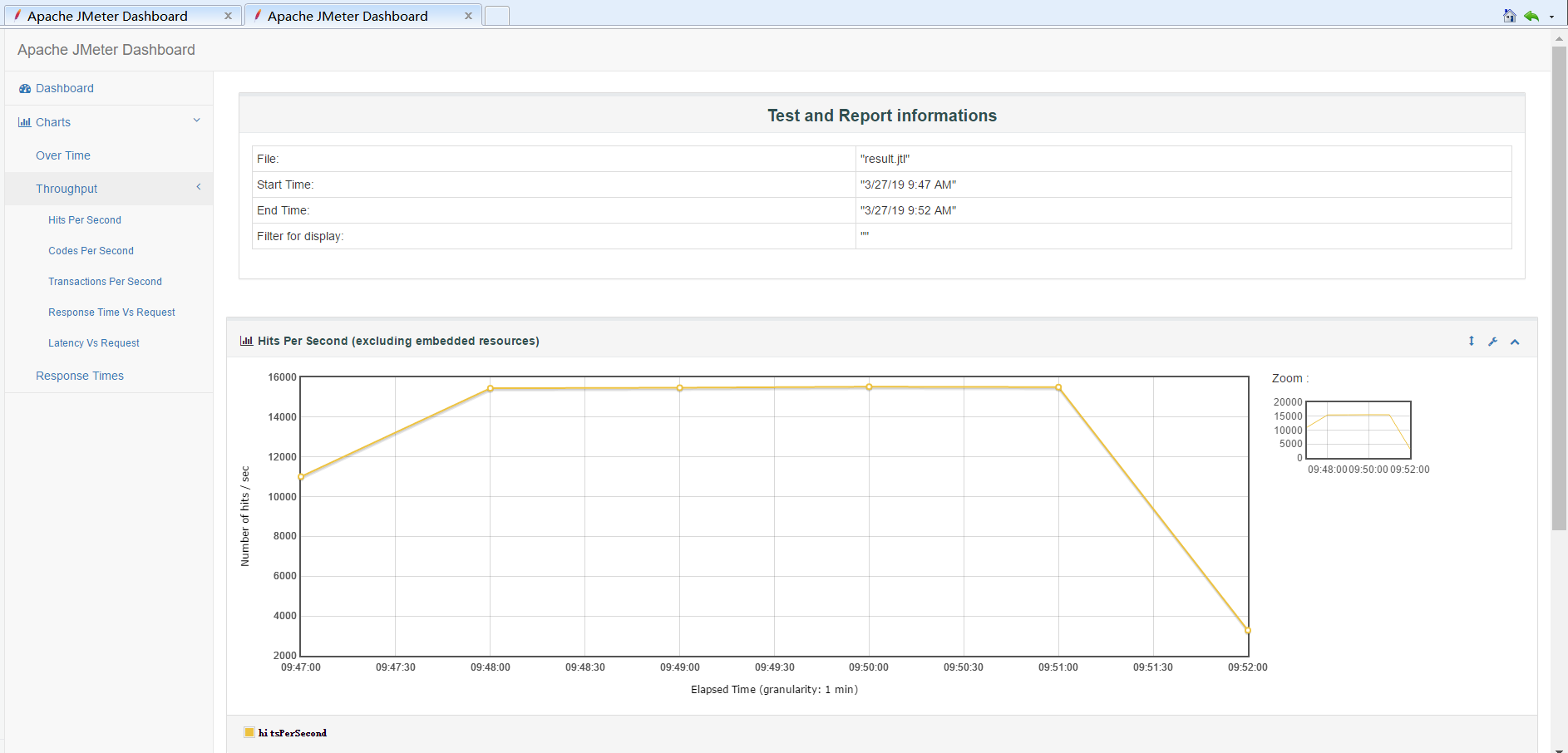
Task: Open Response Time Vs Request link
Action: [x=111, y=313]
